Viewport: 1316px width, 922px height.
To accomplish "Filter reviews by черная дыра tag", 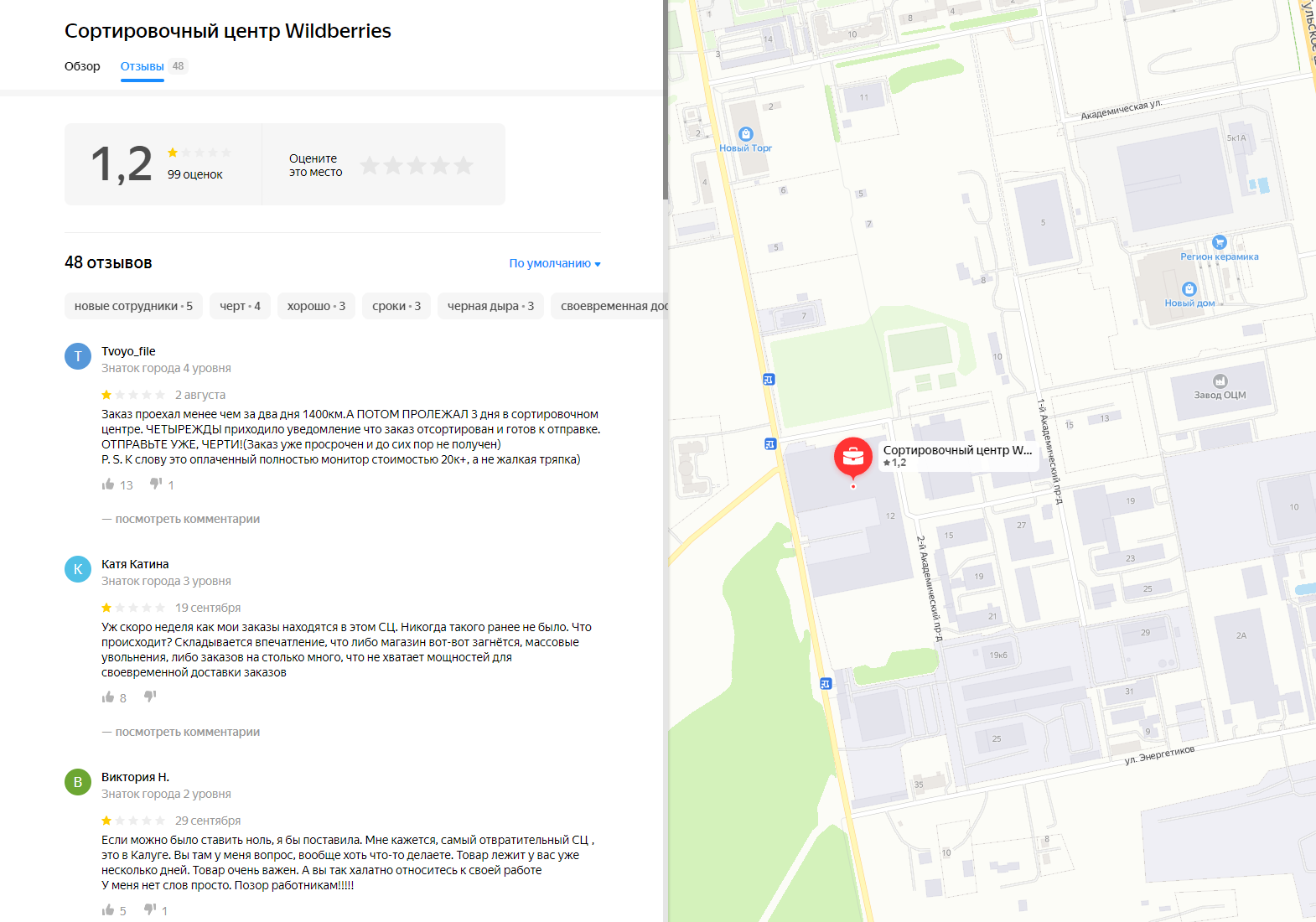I will (x=490, y=306).
